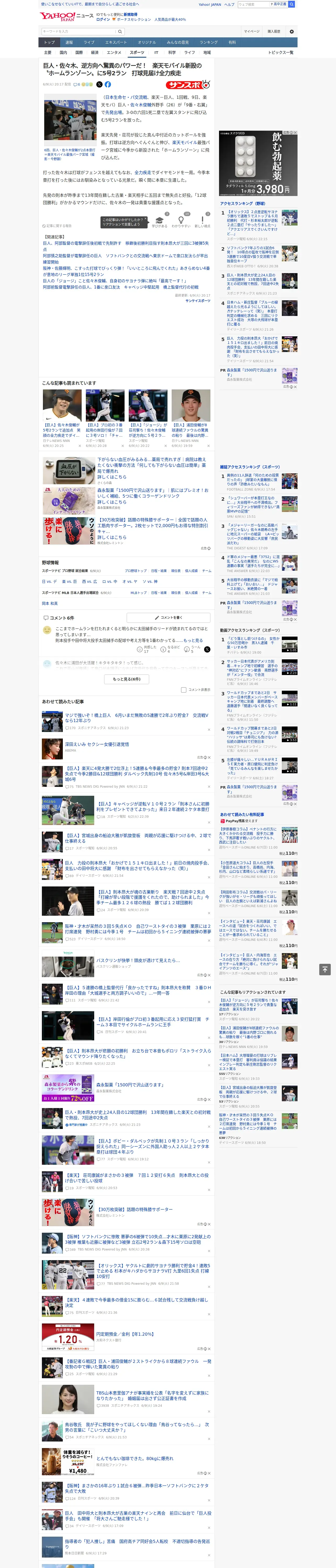This screenshot has width=336, height=1568.
Task: Open the みんなの意見 tab
Action: coord(178,43)
